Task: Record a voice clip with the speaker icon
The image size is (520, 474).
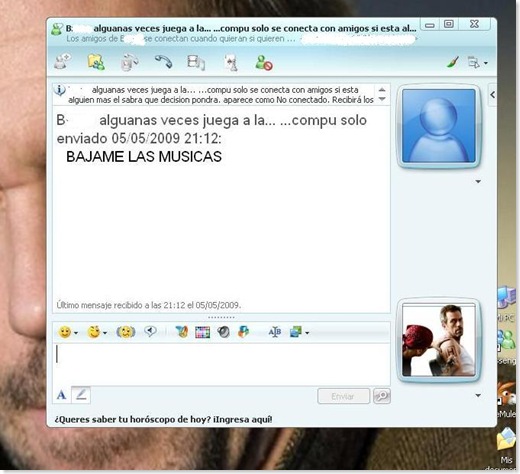Action: (x=150, y=331)
